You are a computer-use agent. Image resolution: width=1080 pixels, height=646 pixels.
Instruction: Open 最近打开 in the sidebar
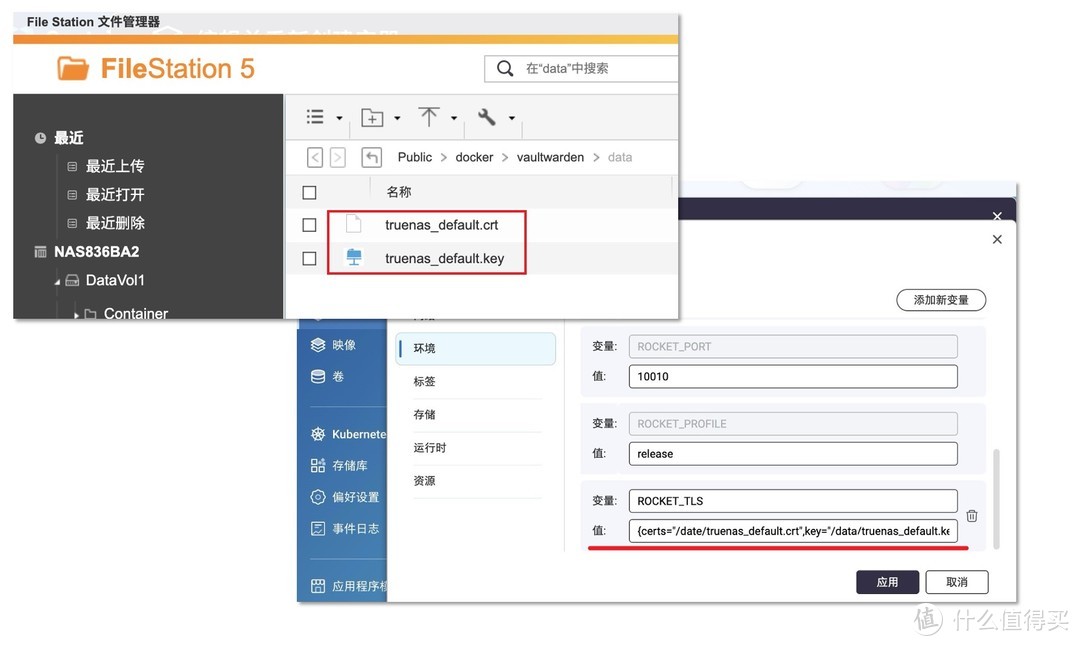coord(114,195)
